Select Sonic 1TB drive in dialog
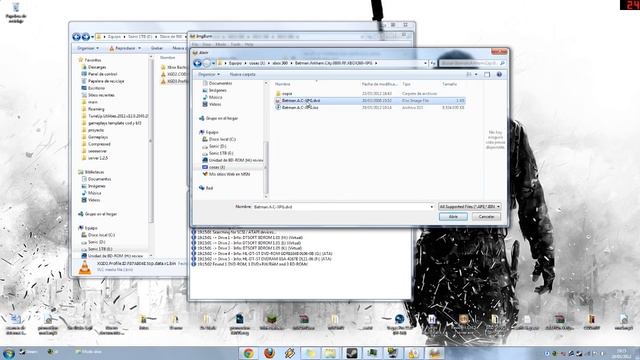640x360 pixels. (221, 153)
